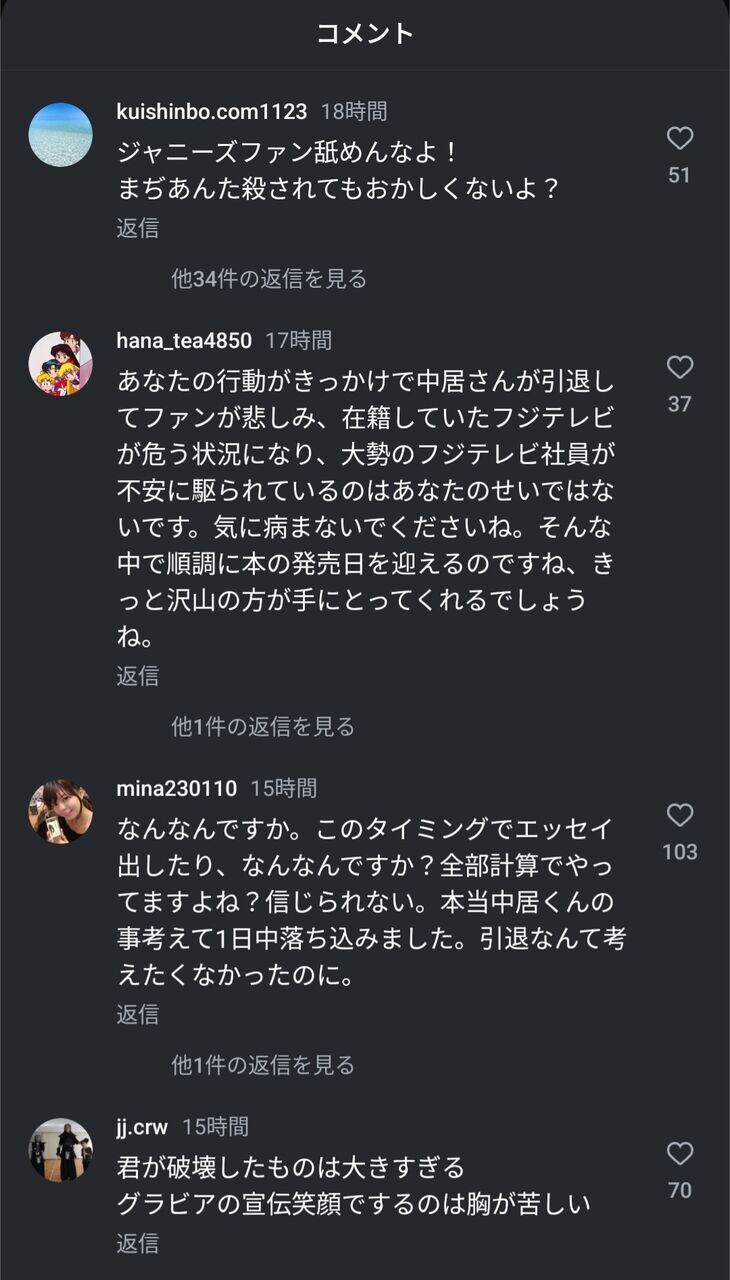Like the comment from mina230110
The height and width of the screenshot is (1280, 730).
click(680, 816)
